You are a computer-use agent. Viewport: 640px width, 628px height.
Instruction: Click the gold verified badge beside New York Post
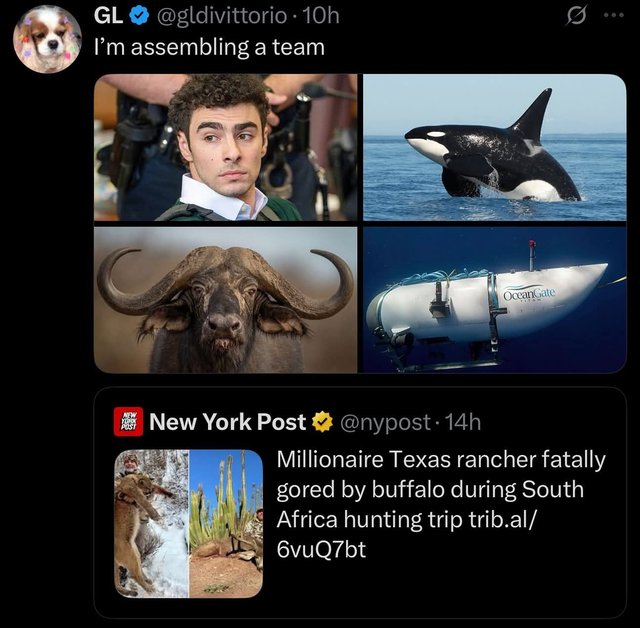(x=322, y=422)
